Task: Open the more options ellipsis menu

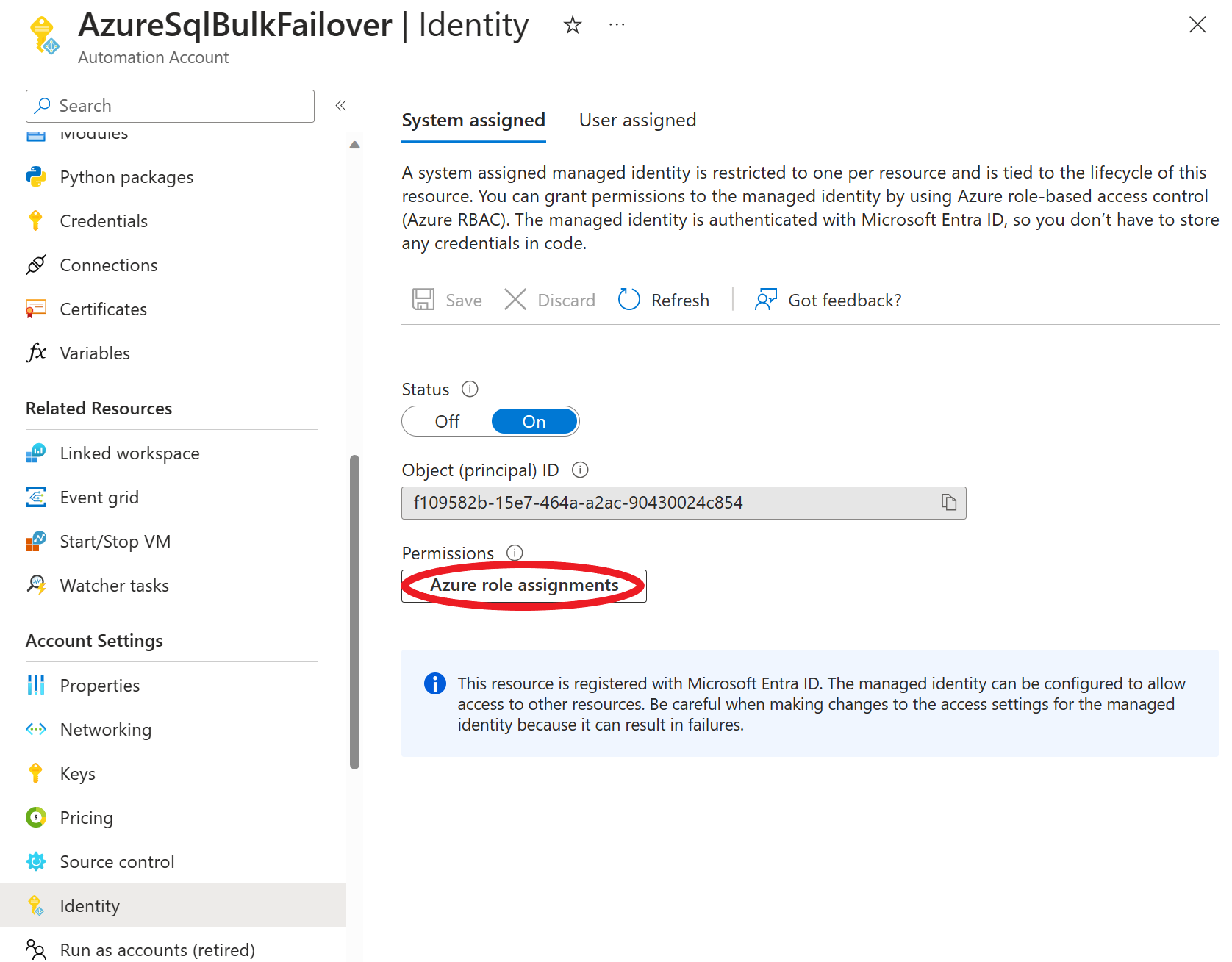Action: (x=617, y=26)
